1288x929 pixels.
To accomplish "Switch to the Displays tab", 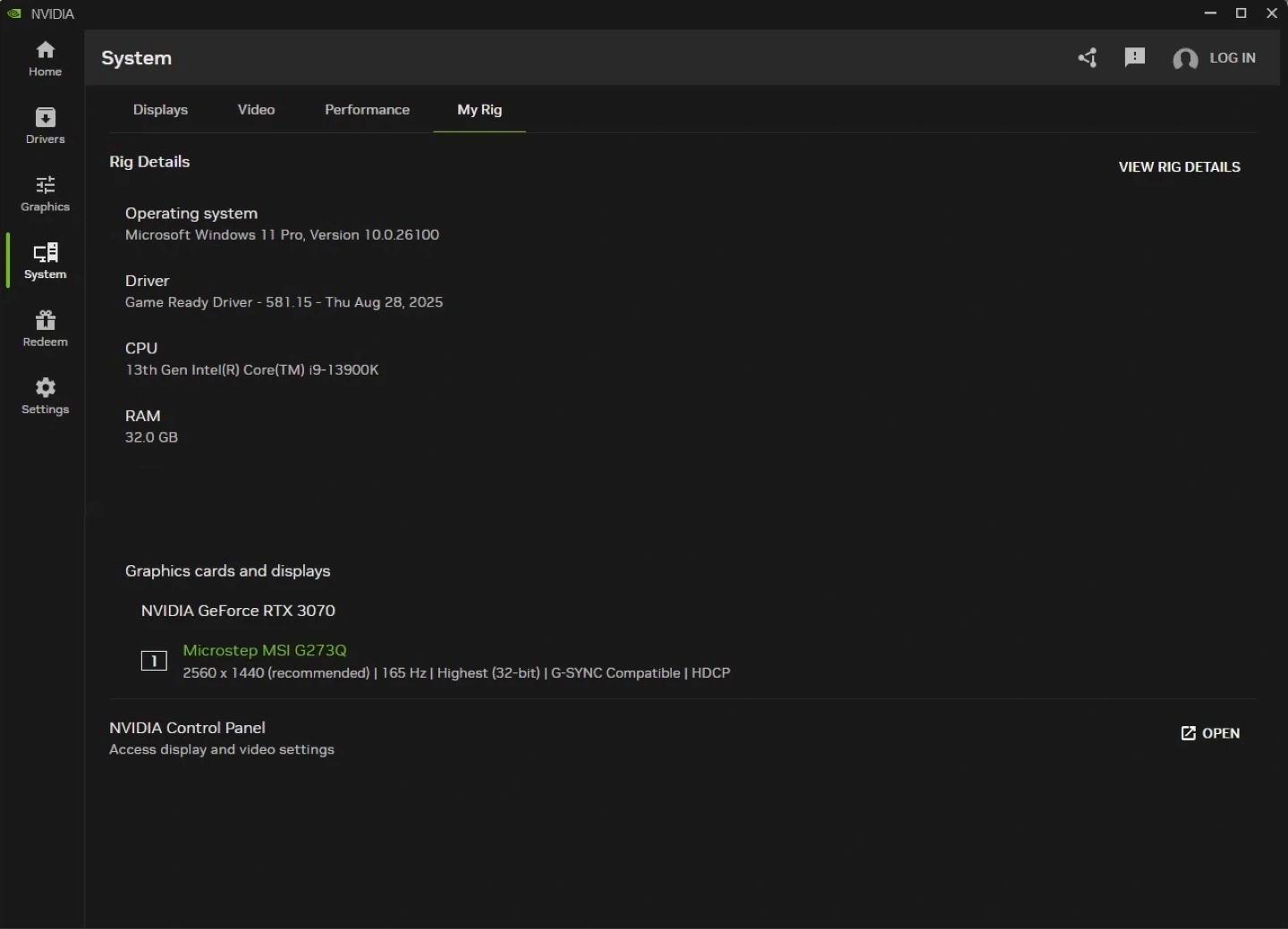I will point(160,110).
